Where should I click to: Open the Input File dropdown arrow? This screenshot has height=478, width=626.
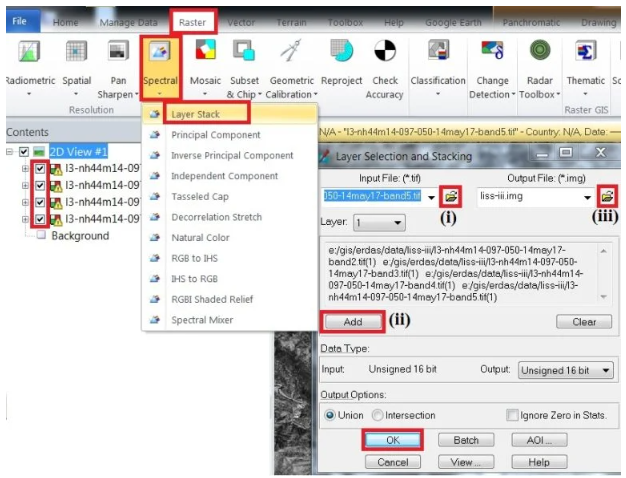tap(431, 197)
